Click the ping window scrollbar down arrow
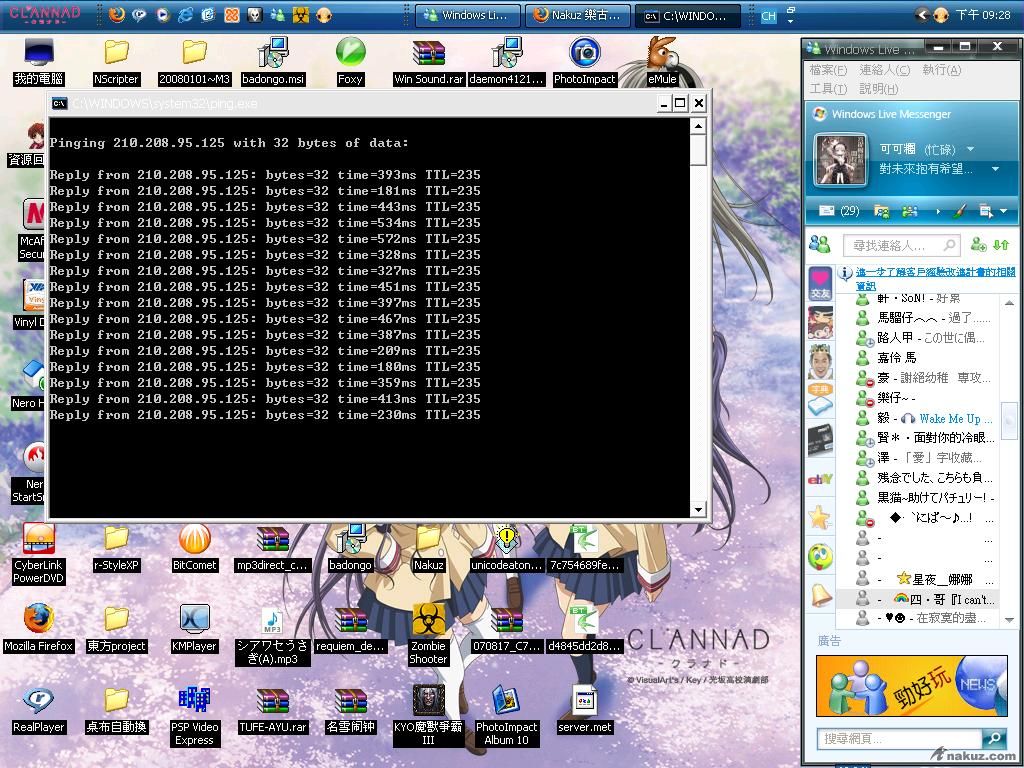 pyautogui.click(x=698, y=509)
